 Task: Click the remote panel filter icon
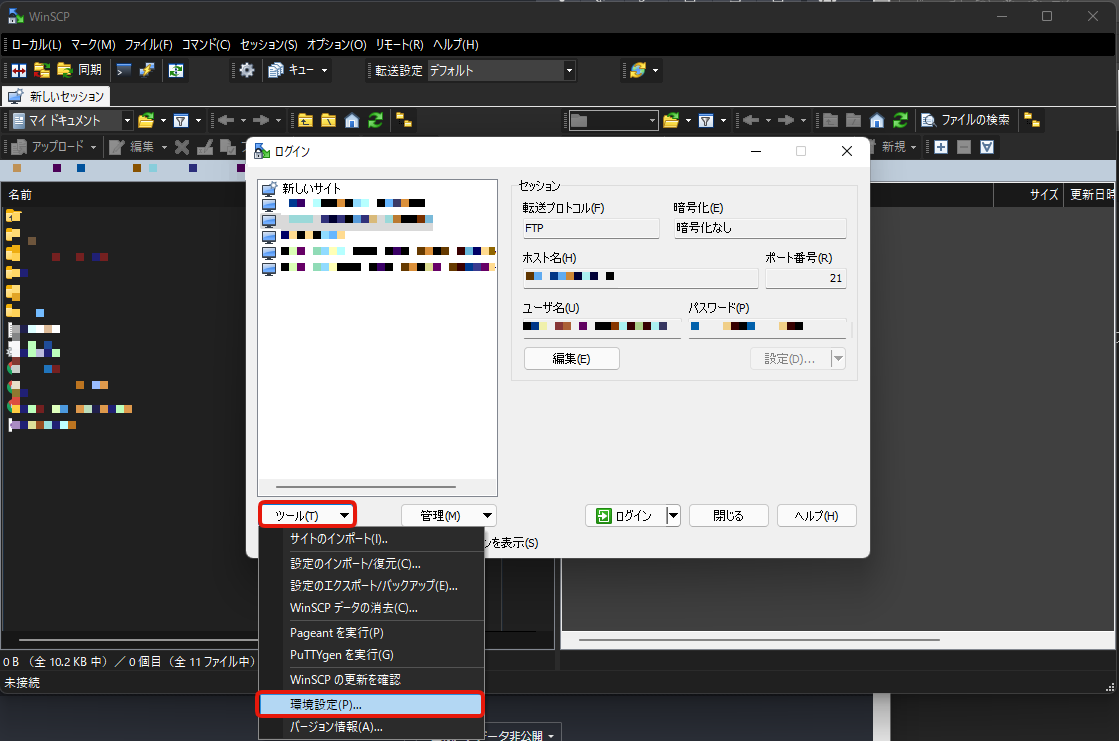pyautogui.click(x=706, y=120)
